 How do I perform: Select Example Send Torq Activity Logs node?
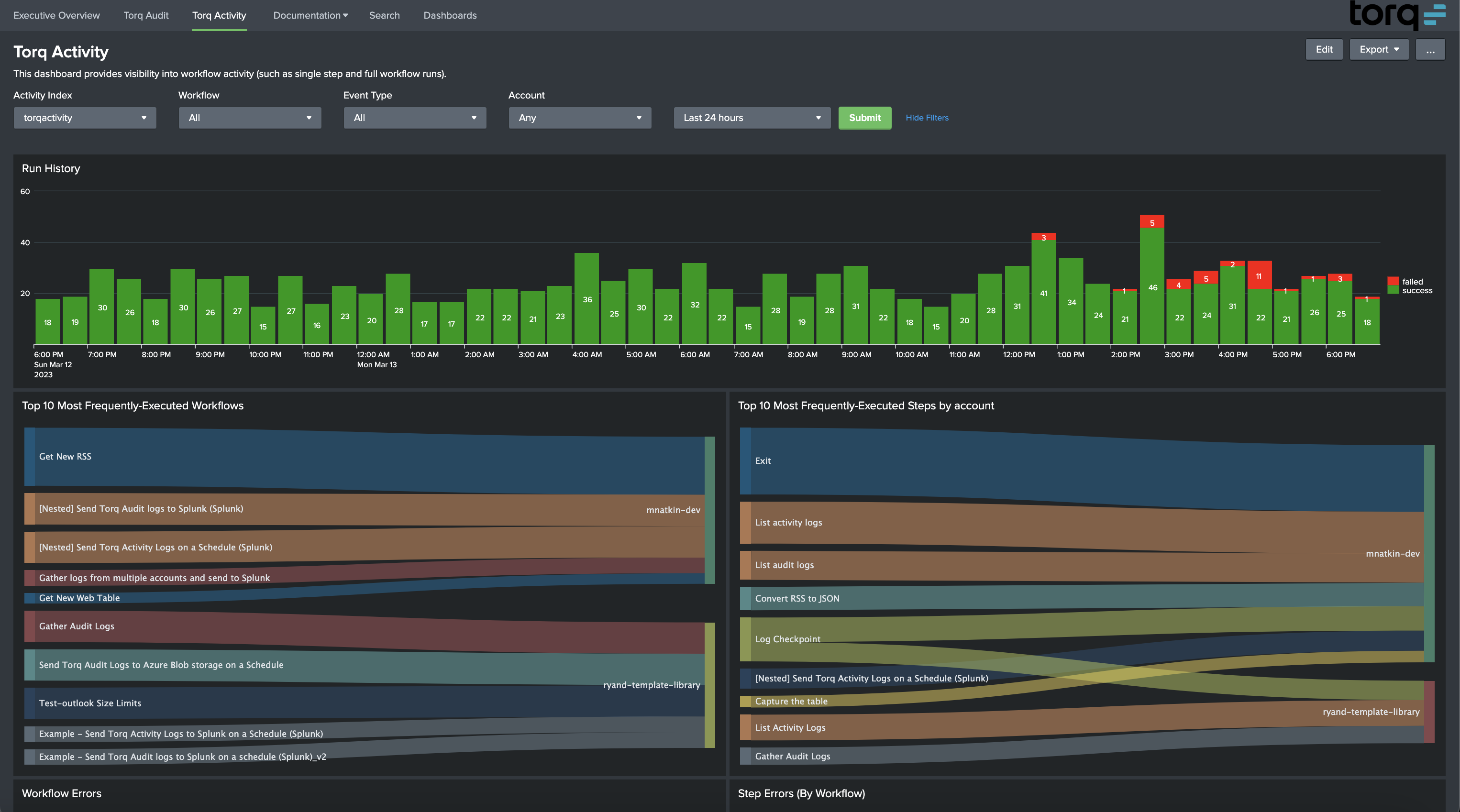tap(30, 734)
